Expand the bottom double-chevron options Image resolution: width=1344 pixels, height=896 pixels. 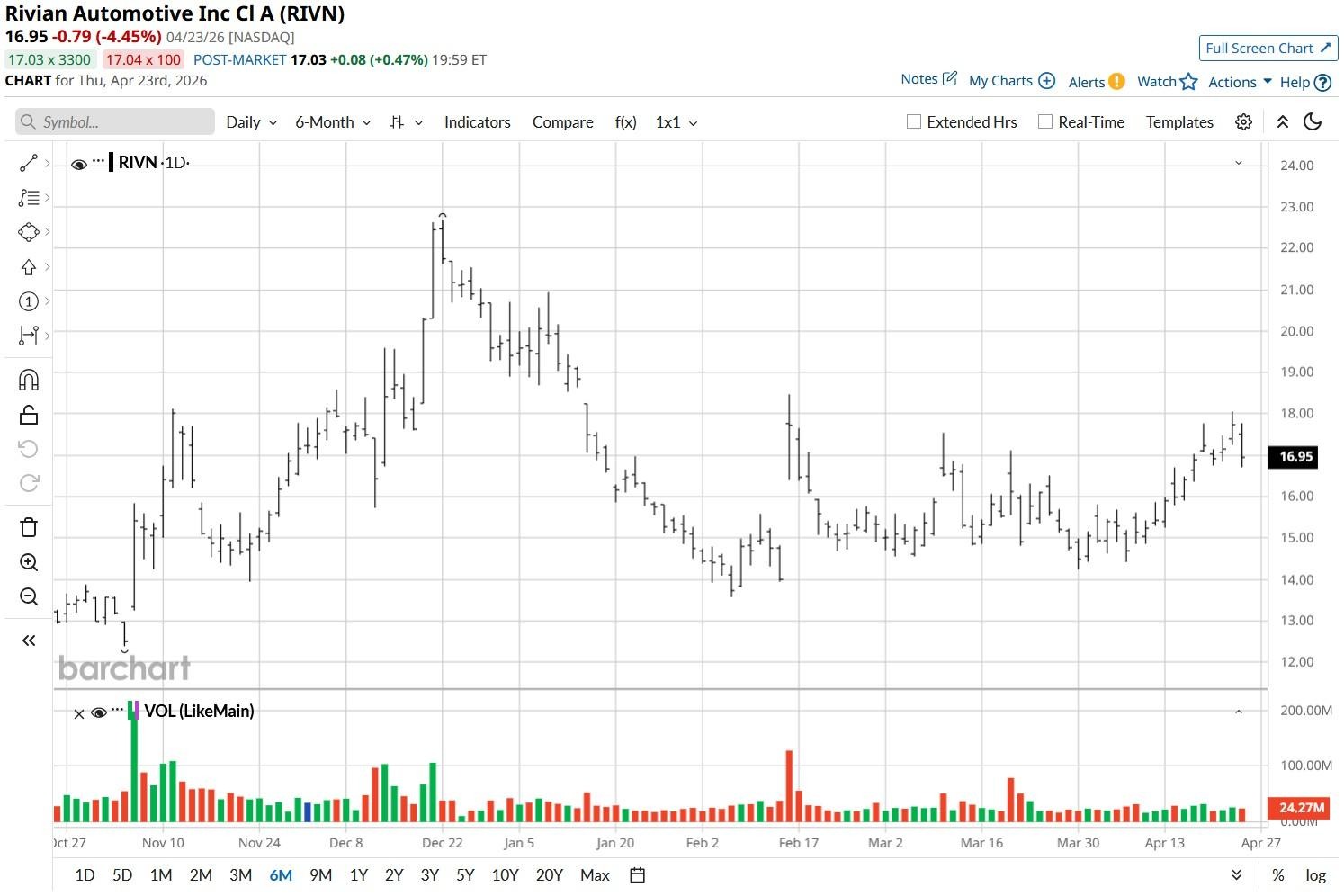(1236, 875)
